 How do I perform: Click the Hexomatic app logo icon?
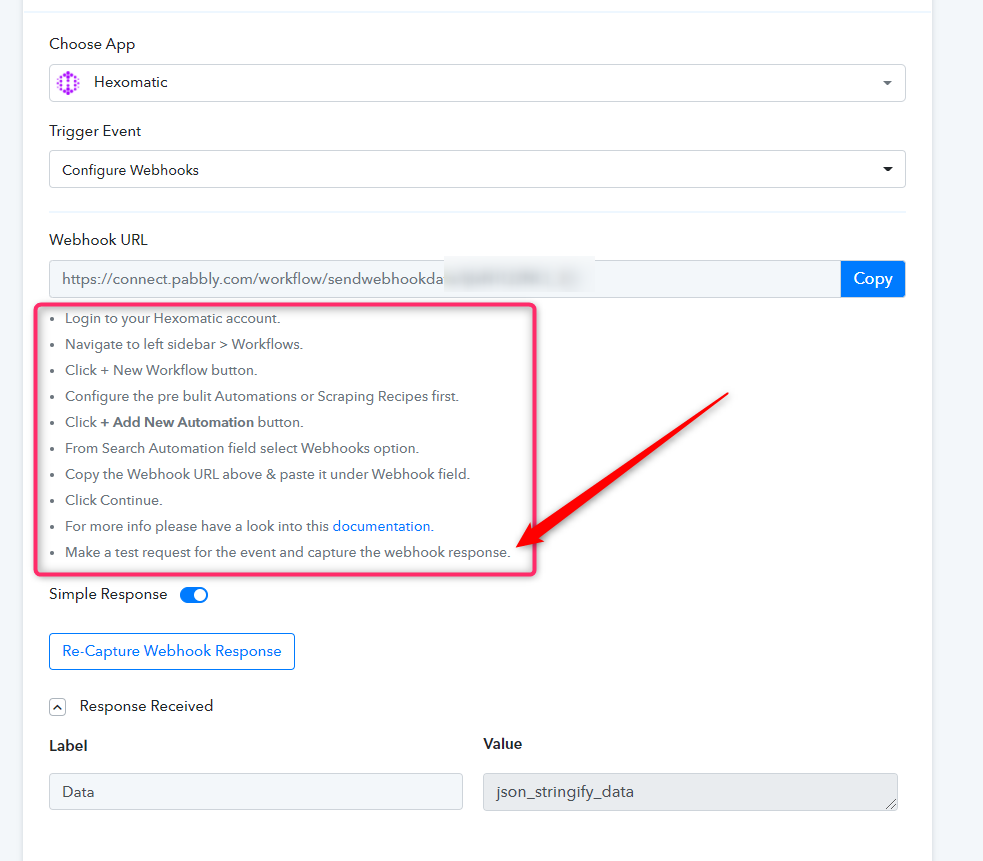pos(68,83)
